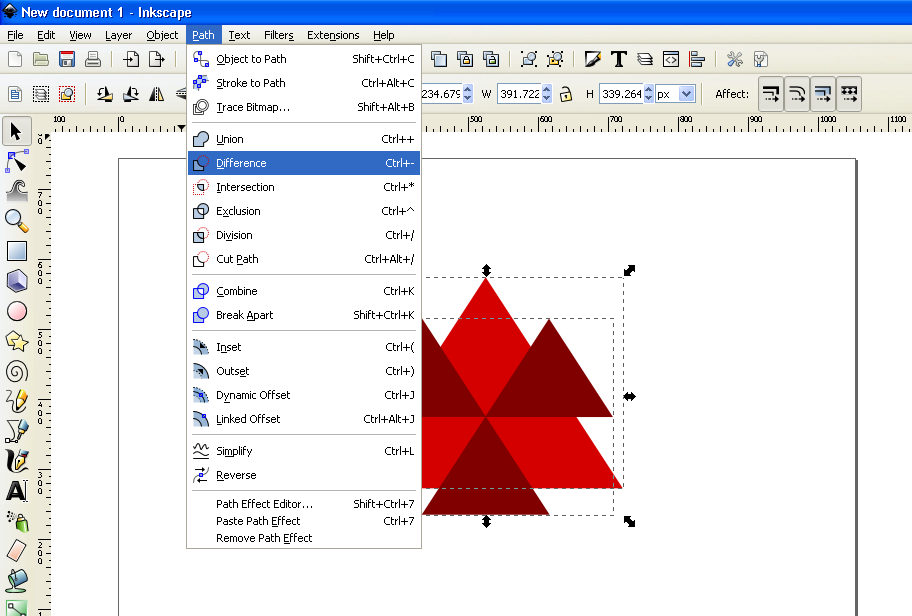The height and width of the screenshot is (616, 912).
Task: Click the Export icon
Action: tap(156, 59)
